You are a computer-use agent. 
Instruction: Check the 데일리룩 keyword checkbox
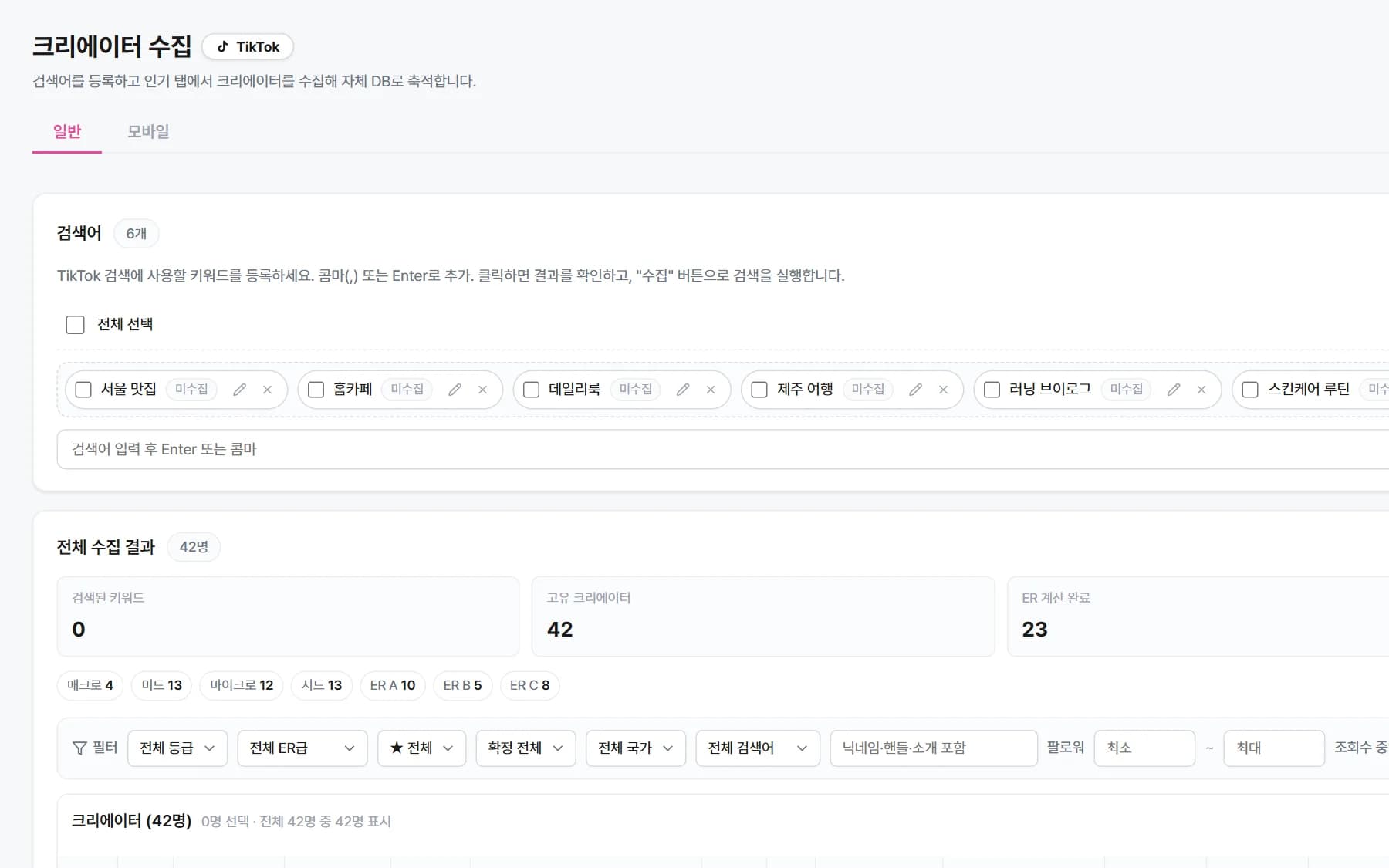[531, 390]
